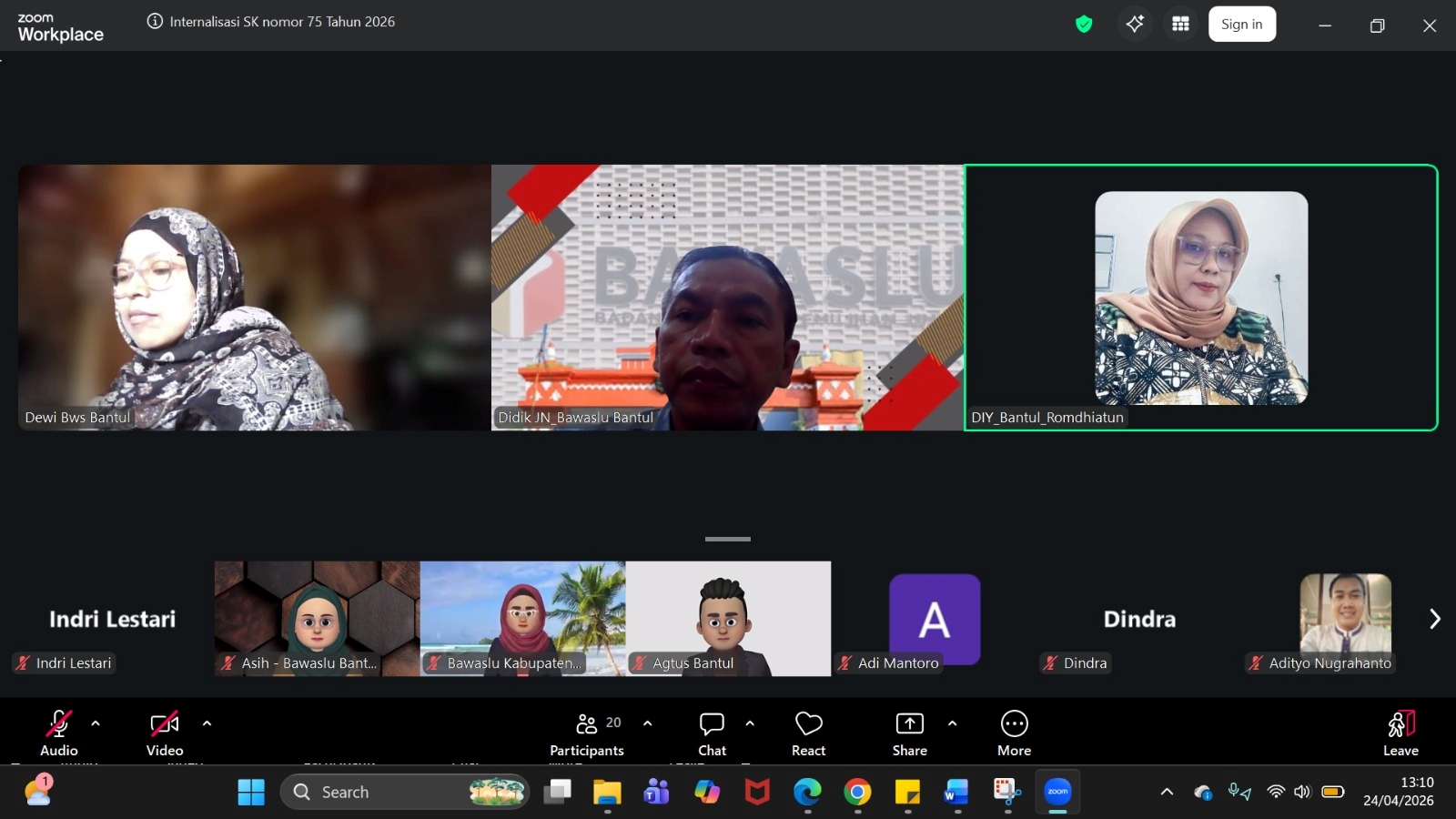Expand the arrow next to Participants

coord(647,723)
